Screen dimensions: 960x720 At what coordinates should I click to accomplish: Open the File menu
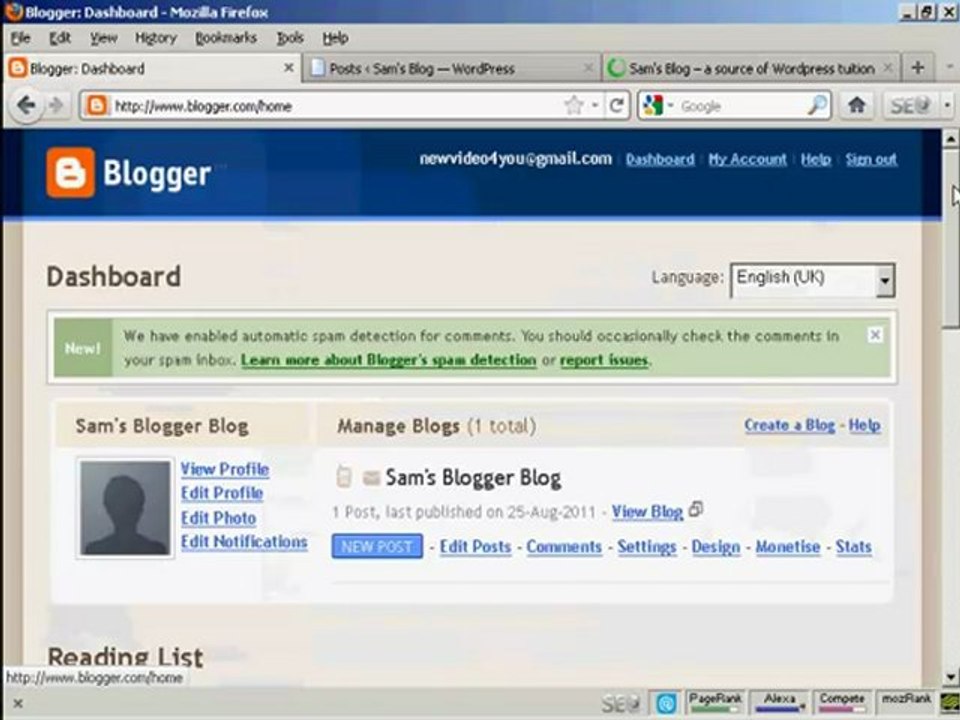tap(20, 38)
